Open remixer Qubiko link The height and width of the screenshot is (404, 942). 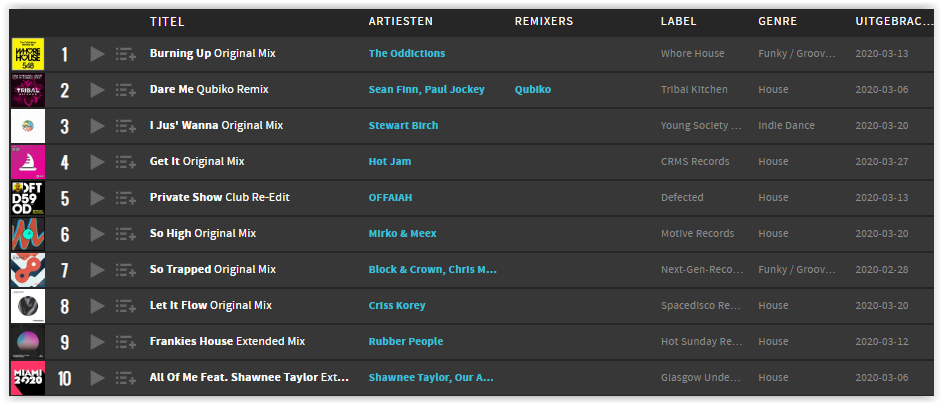coord(533,90)
